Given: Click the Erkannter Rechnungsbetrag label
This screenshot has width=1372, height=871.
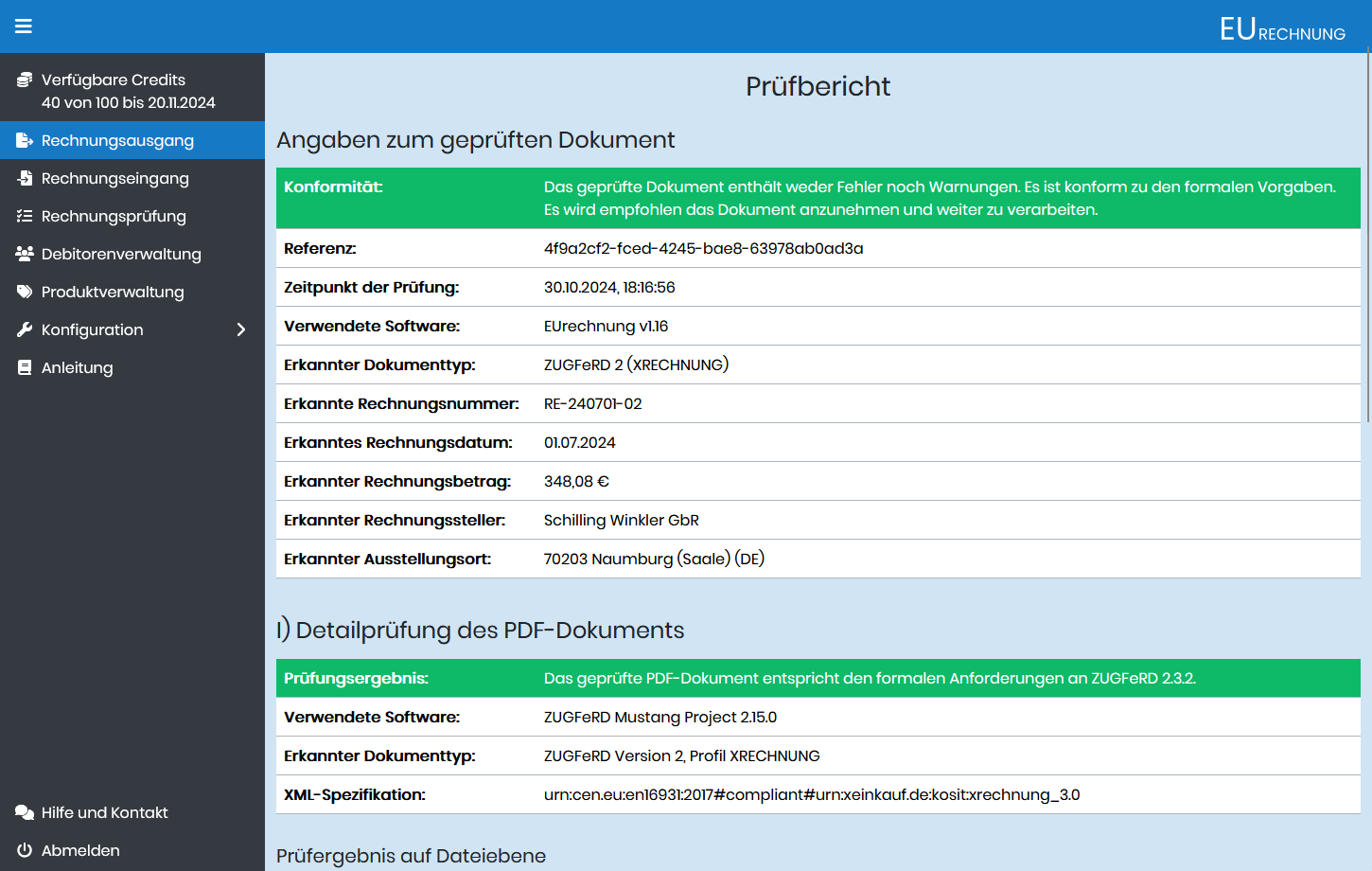Looking at the screenshot, I should [x=397, y=481].
